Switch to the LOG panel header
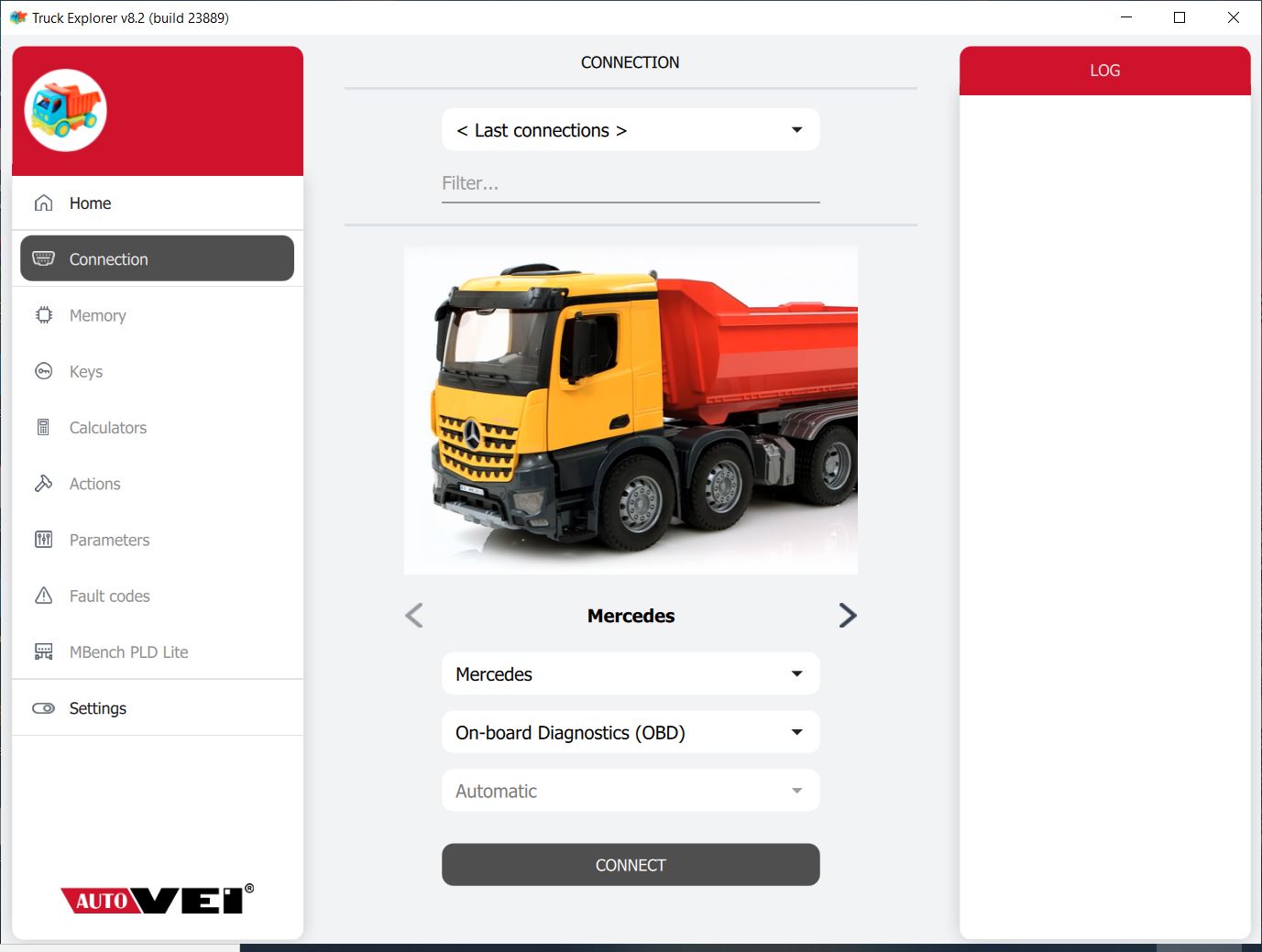The width and height of the screenshot is (1262, 952). click(1104, 71)
